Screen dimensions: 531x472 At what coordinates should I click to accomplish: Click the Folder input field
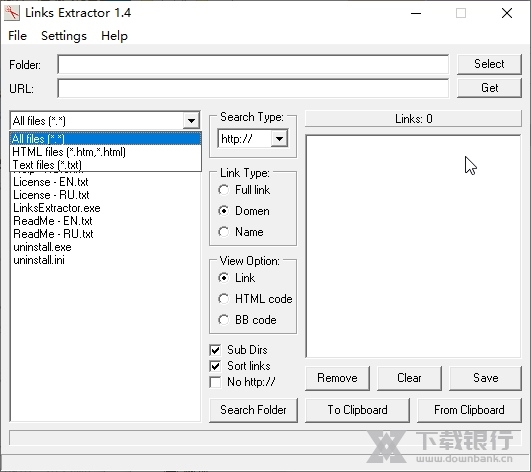[253, 64]
